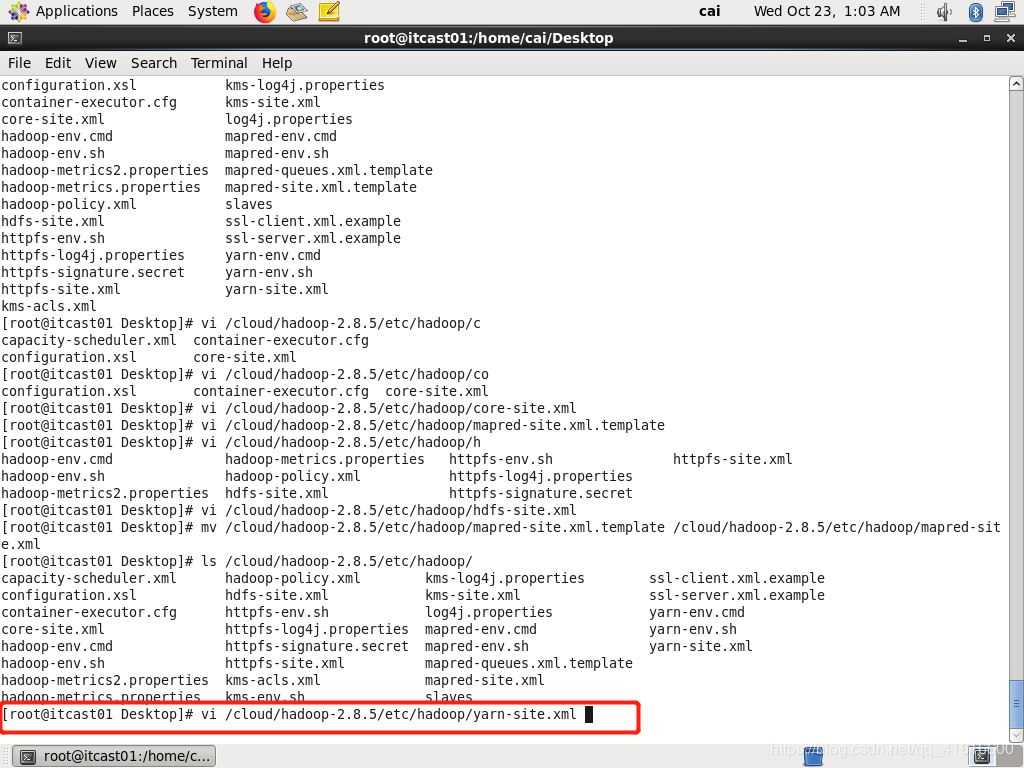Screen dimensions: 1024x768
Task: Open the System menu
Action: pos(212,11)
